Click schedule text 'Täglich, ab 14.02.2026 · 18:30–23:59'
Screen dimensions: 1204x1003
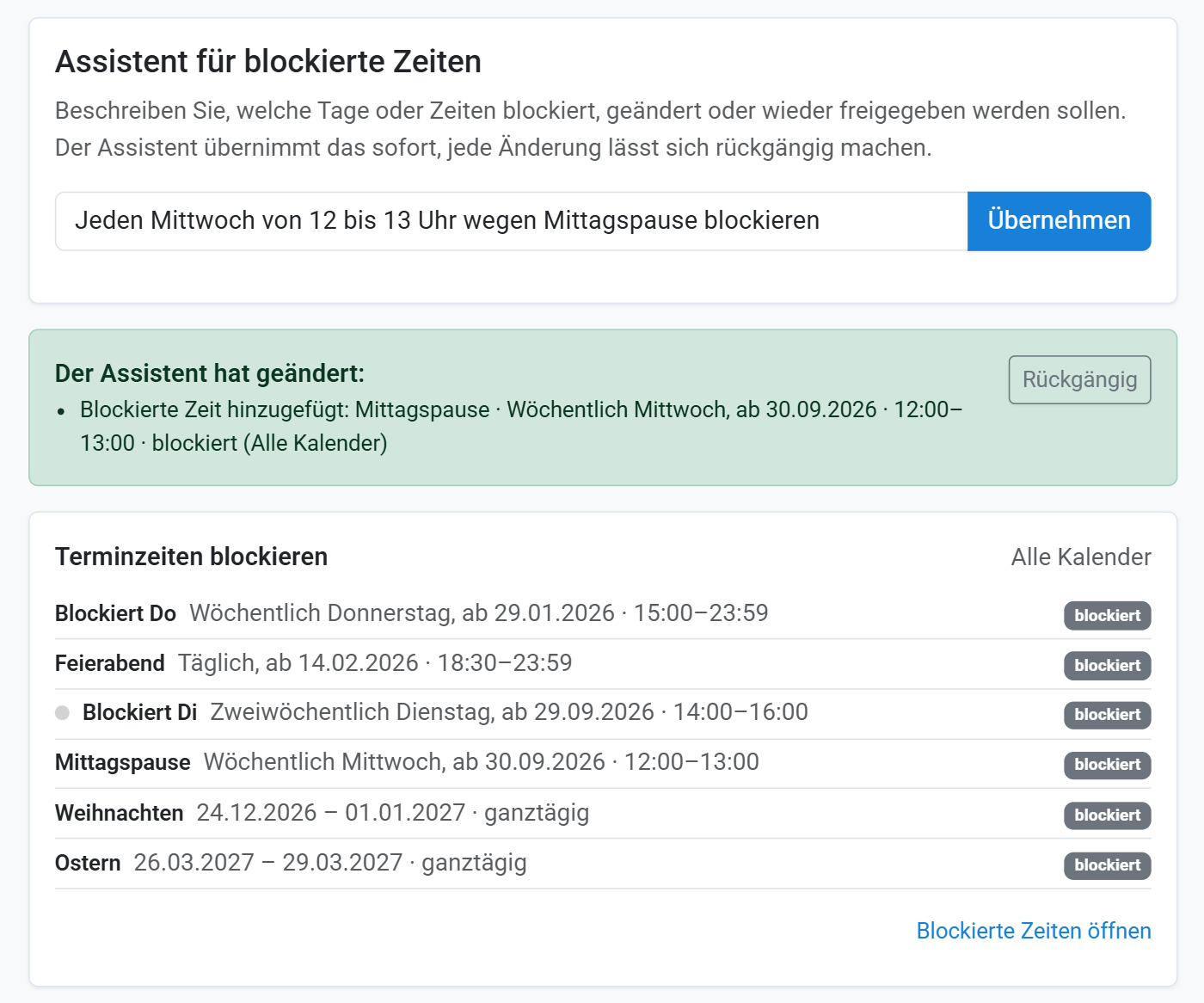coord(375,663)
